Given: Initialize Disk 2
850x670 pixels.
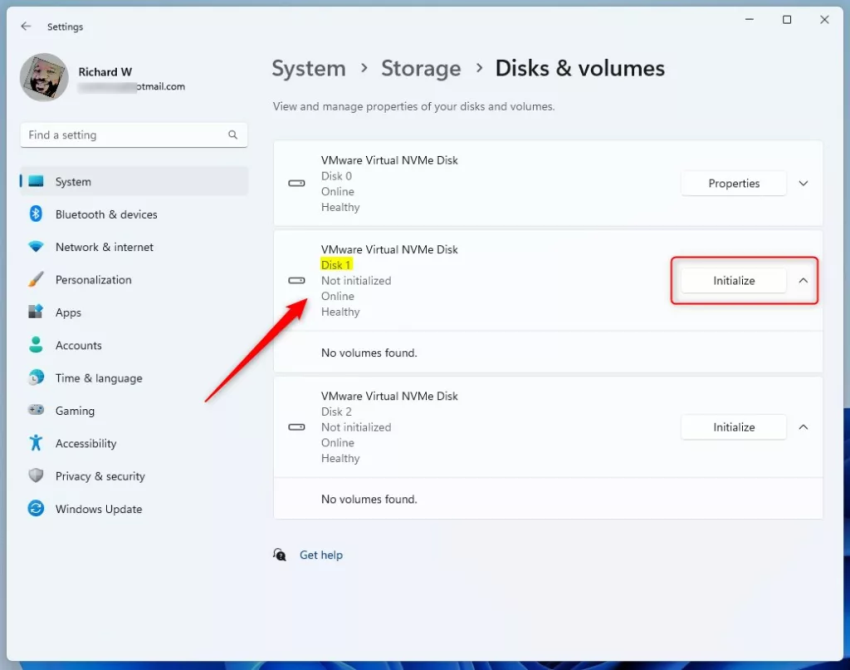Looking at the screenshot, I should click(733, 427).
